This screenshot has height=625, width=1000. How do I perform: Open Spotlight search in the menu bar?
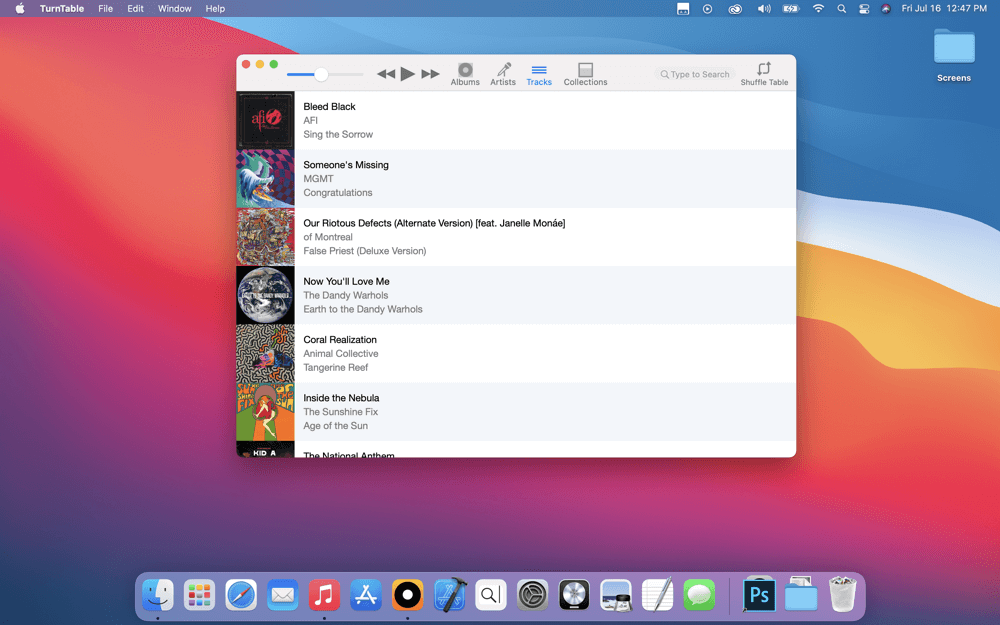click(842, 8)
